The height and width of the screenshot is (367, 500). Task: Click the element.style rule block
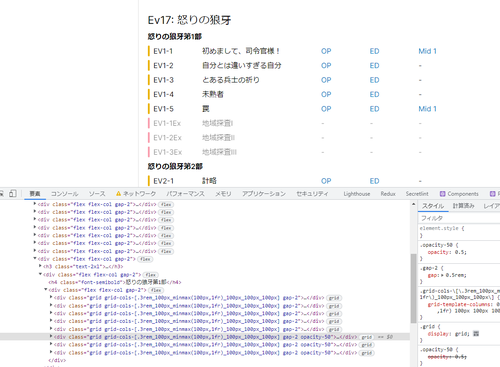coord(459,232)
